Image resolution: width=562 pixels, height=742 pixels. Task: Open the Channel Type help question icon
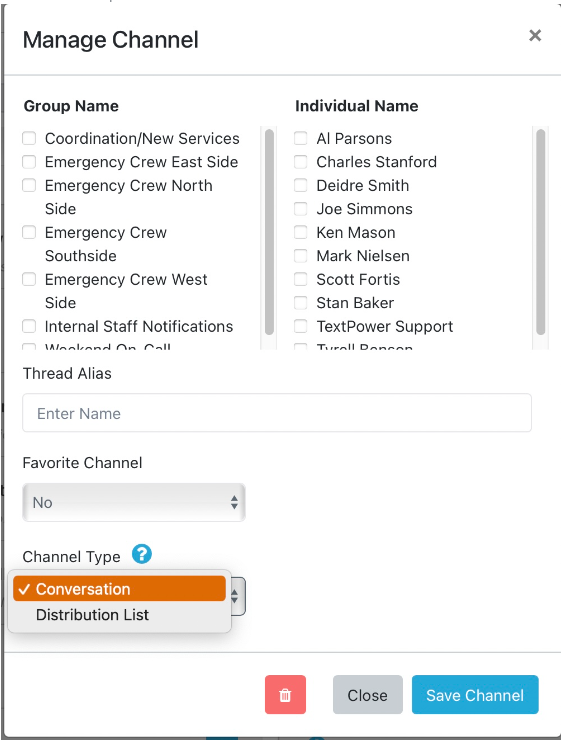141,554
